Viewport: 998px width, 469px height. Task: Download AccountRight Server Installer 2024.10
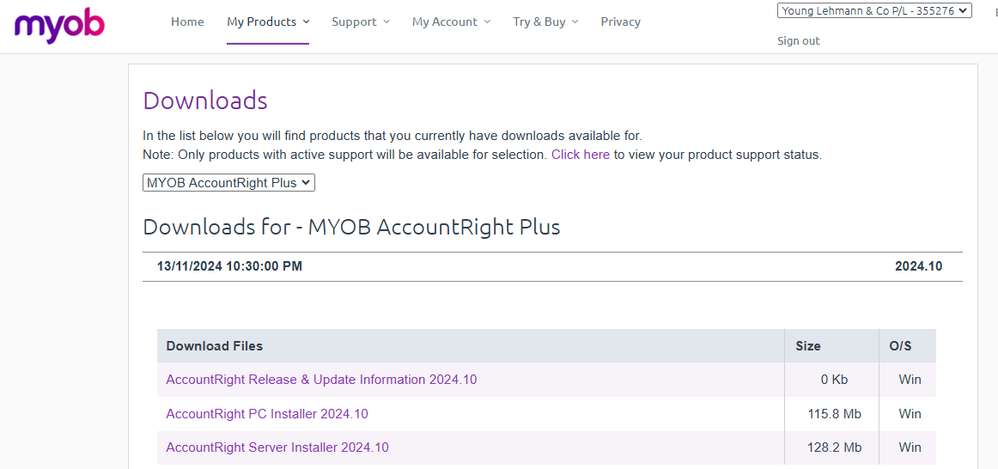[x=277, y=448]
